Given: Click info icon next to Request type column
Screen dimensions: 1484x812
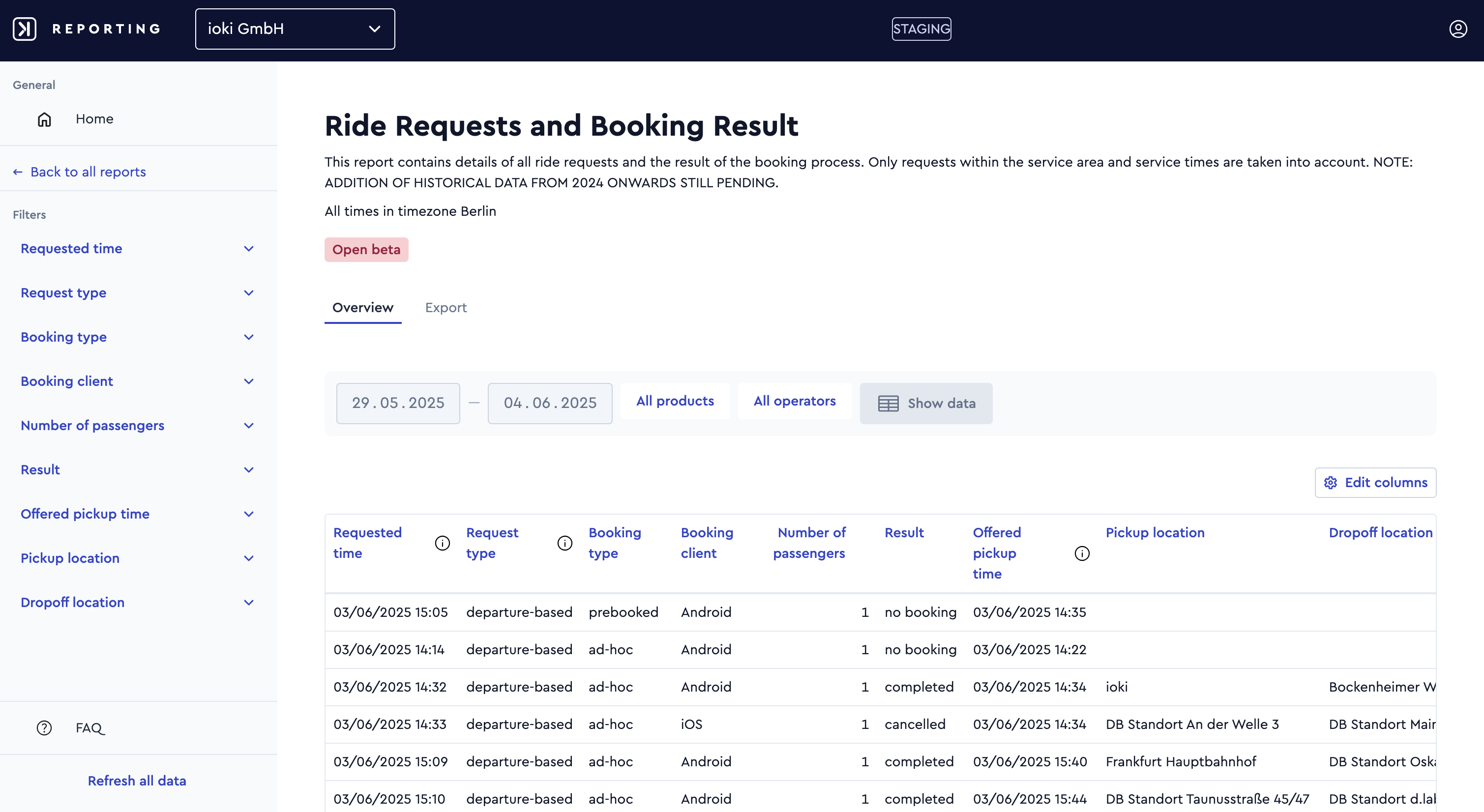Looking at the screenshot, I should [x=564, y=543].
